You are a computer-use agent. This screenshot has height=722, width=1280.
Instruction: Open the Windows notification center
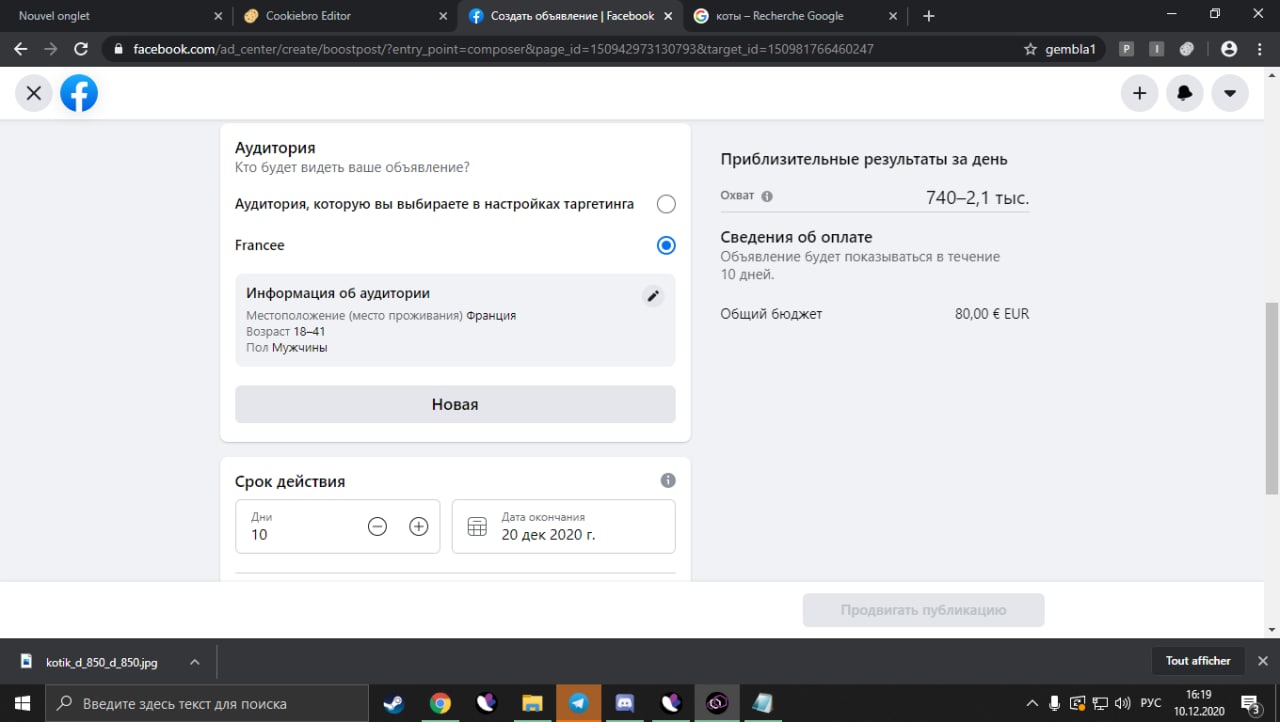click(x=1251, y=703)
